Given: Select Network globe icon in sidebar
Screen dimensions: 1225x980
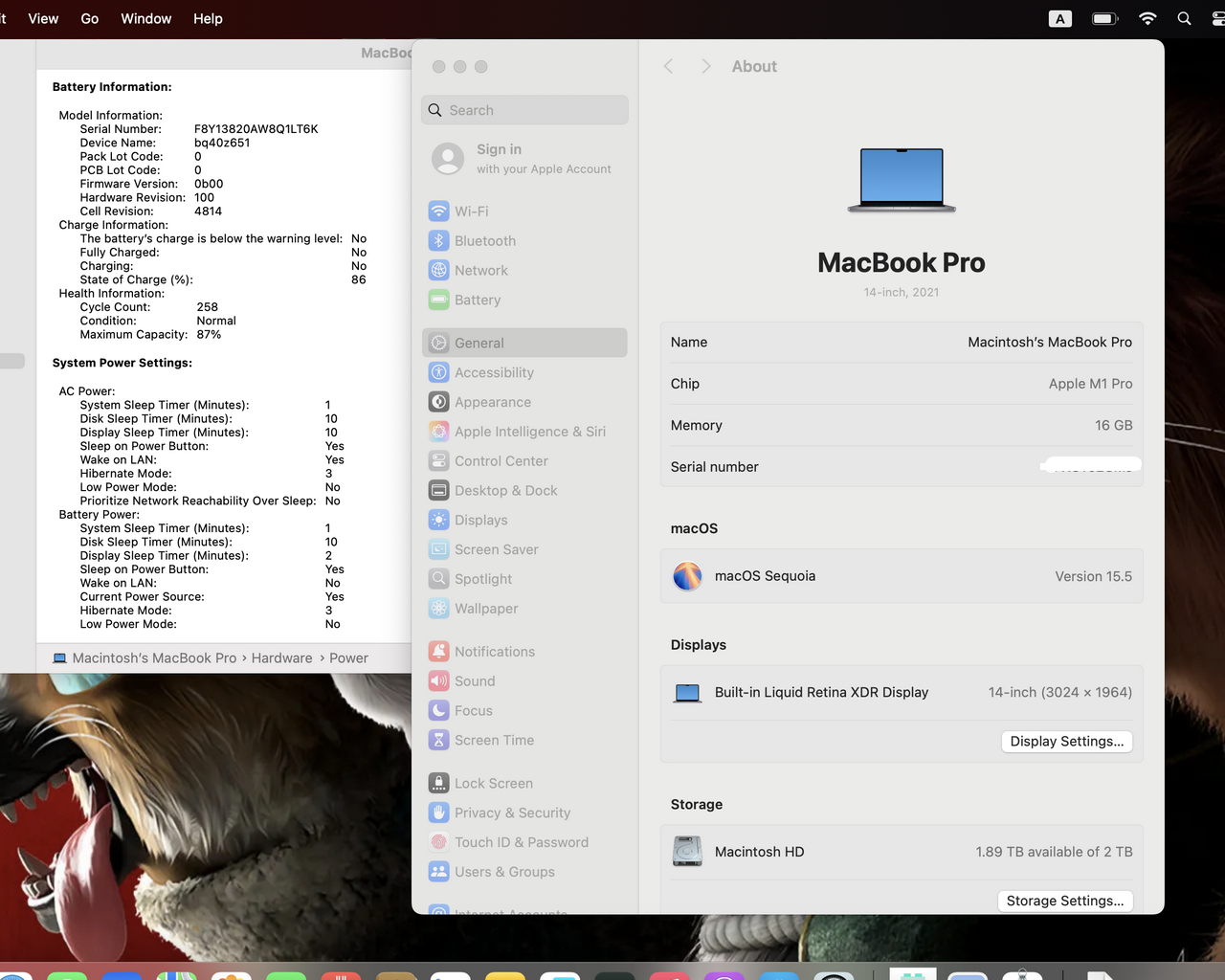Looking at the screenshot, I should point(438,271).
